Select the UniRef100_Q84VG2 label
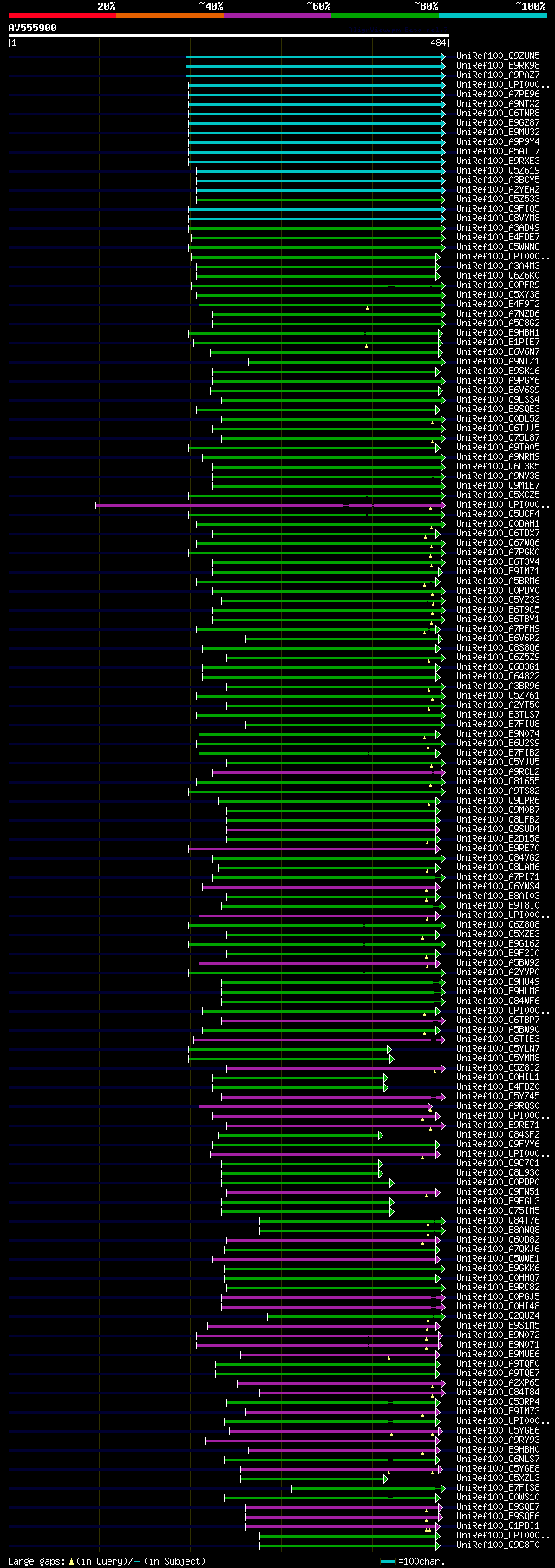The width and height of the screenshot is (555, 1568). 498,857
